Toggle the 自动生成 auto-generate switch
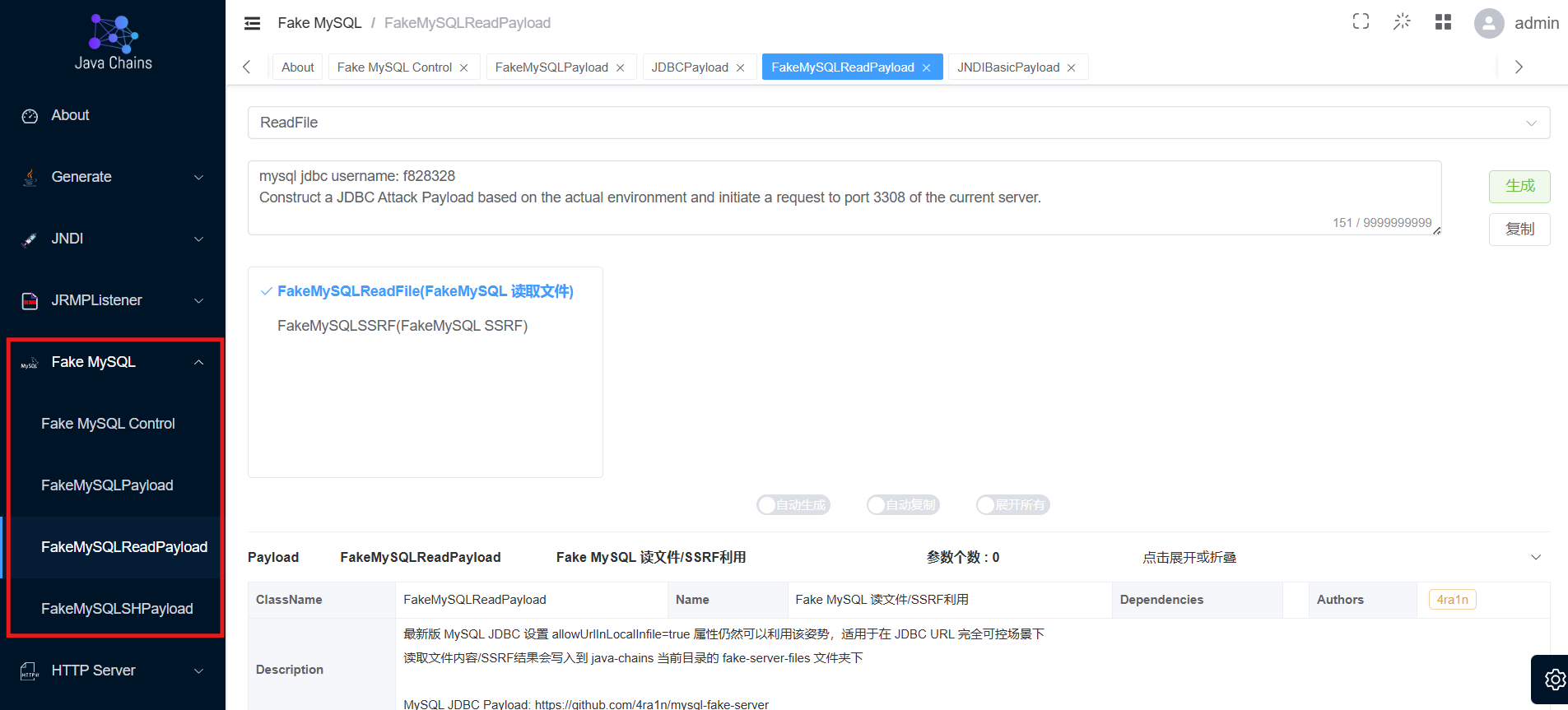This screenshot has height=710, width=1568. [793, 505]
